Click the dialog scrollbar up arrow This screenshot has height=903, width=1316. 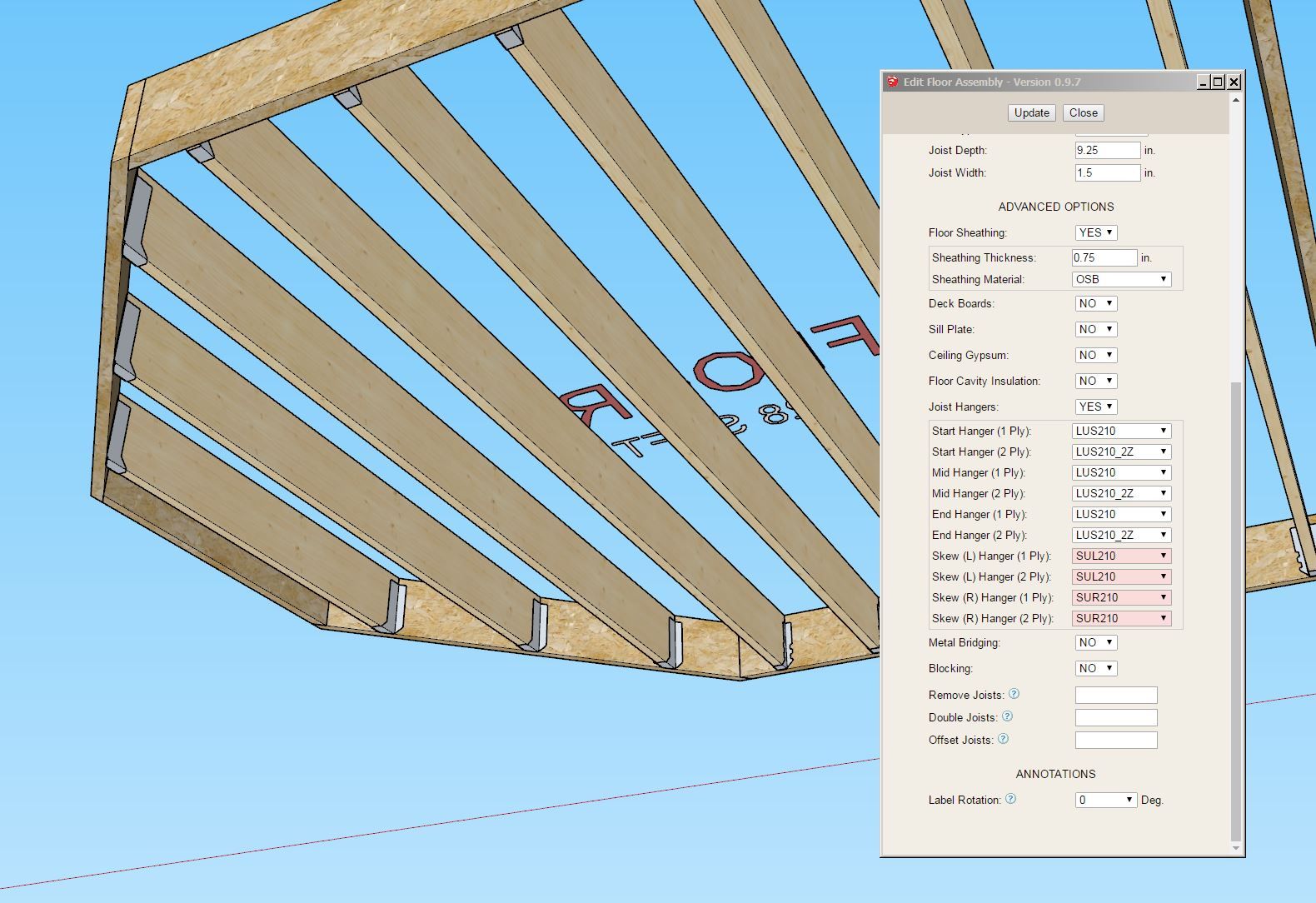(1236, 100)
